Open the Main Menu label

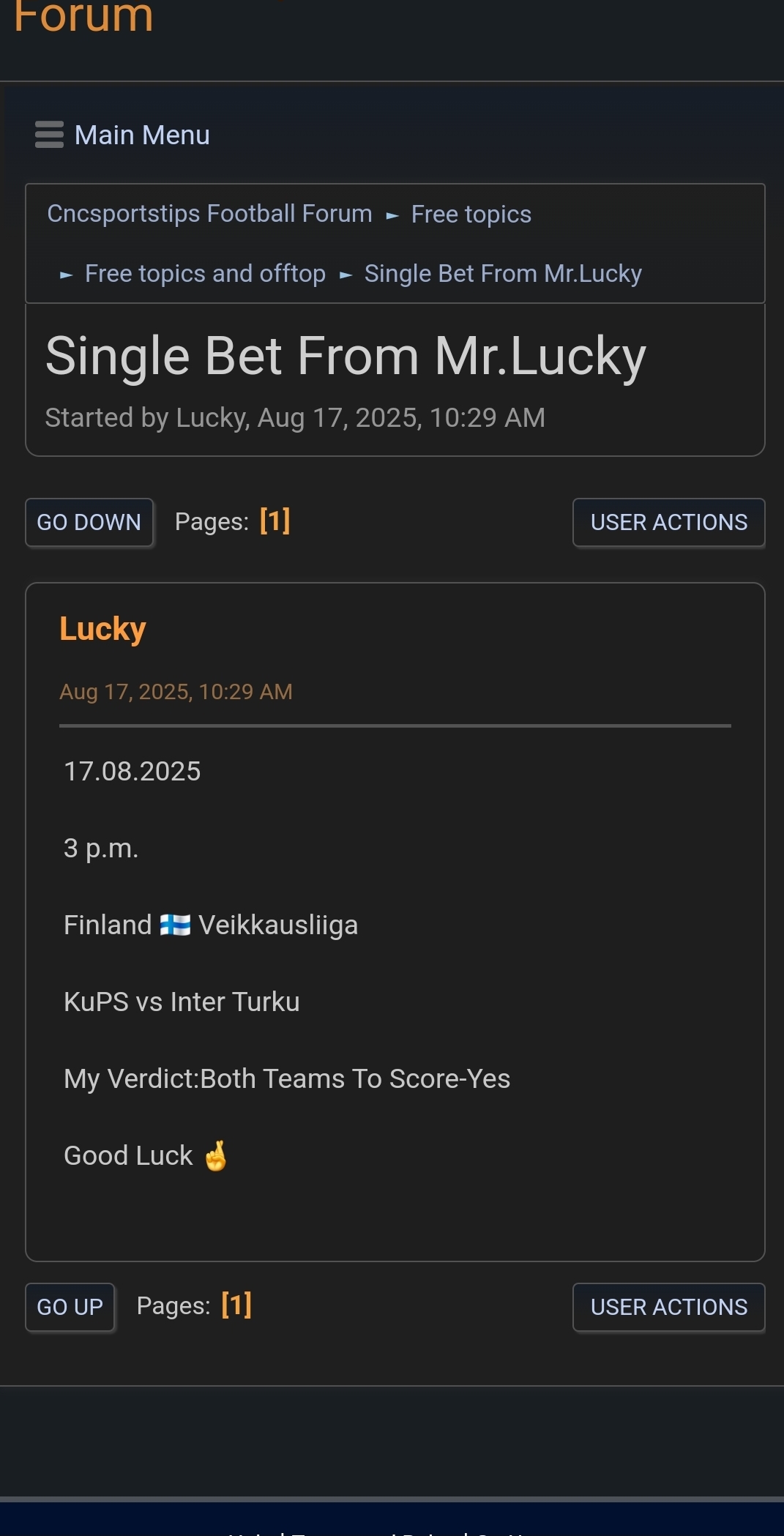point(142,135)
